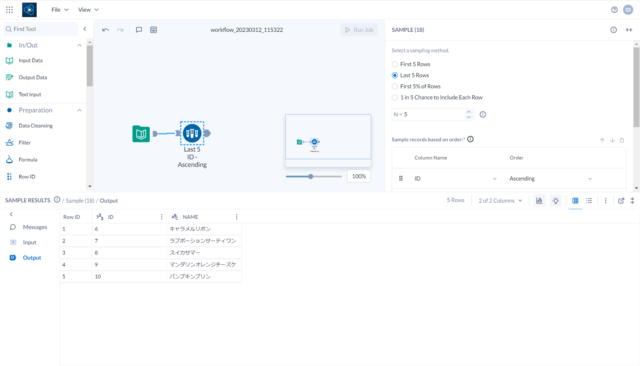
Task: Click the 100% zoom level box
Action: pyautogui.click(x=359, y=176)
